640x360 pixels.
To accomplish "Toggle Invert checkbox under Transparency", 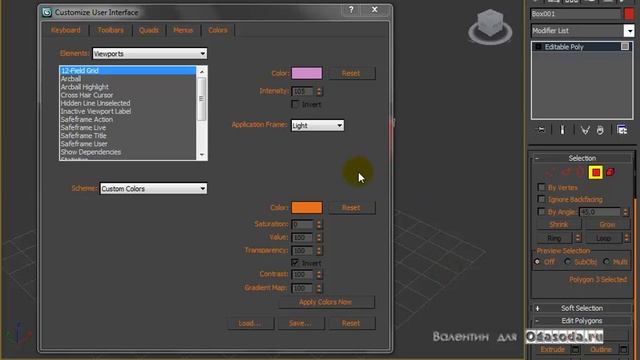I will click(x=295, y=262).
